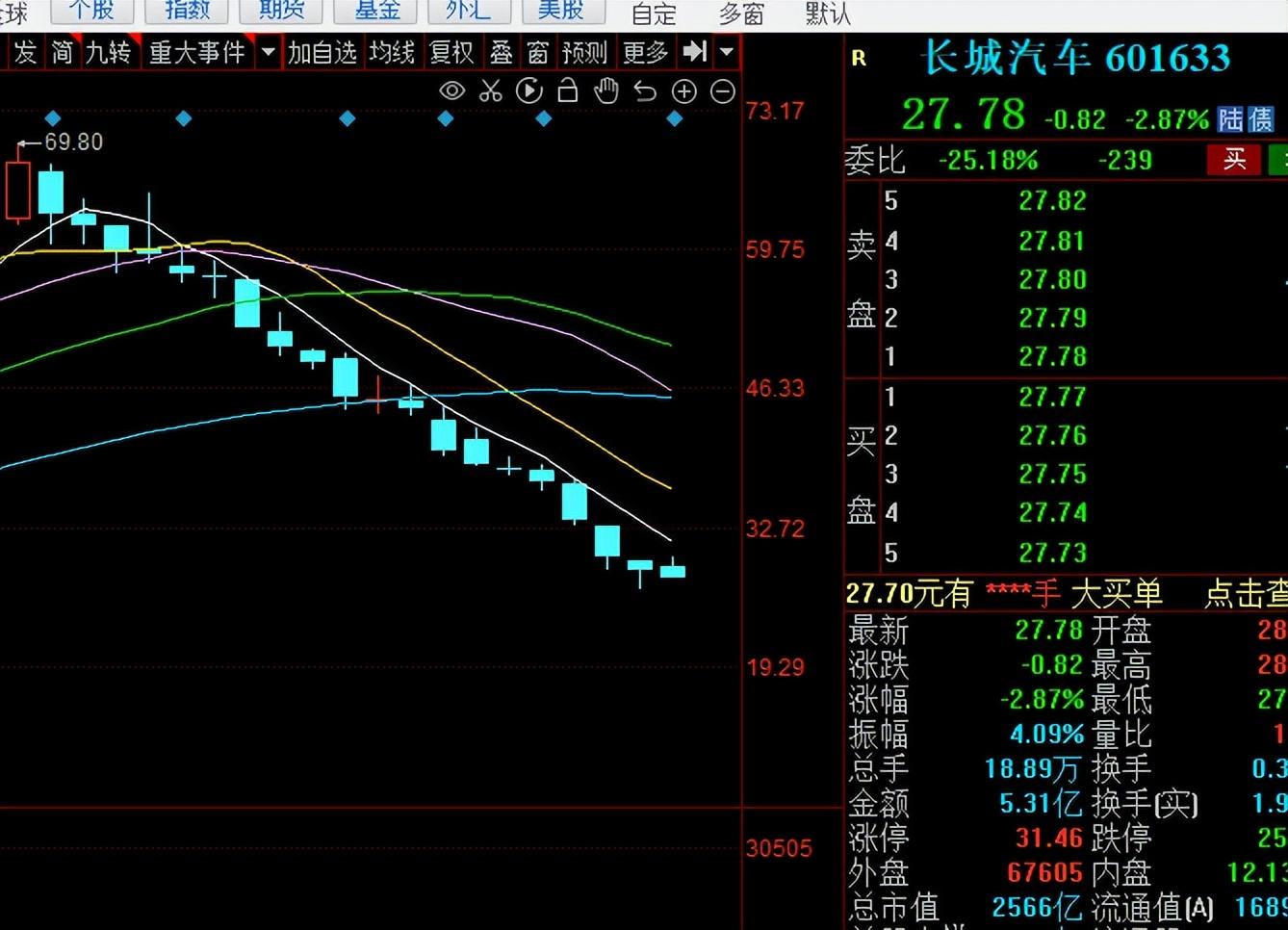Toggle the eye visibility icon above chart
Image resolution: width=1288 pixels, height=930 pixels.
point(452,91)
